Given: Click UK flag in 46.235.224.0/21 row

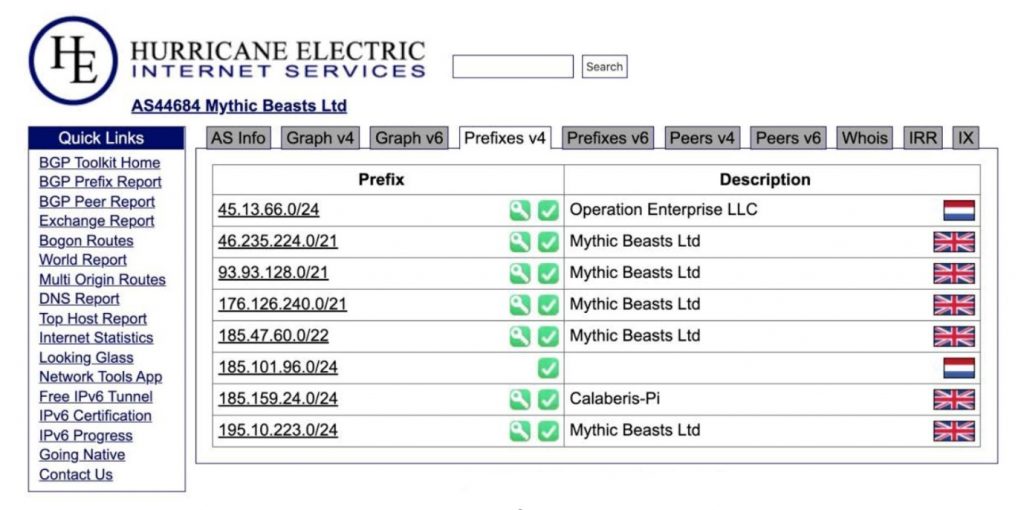Looking at the screenshot, I should pos(954,242).
